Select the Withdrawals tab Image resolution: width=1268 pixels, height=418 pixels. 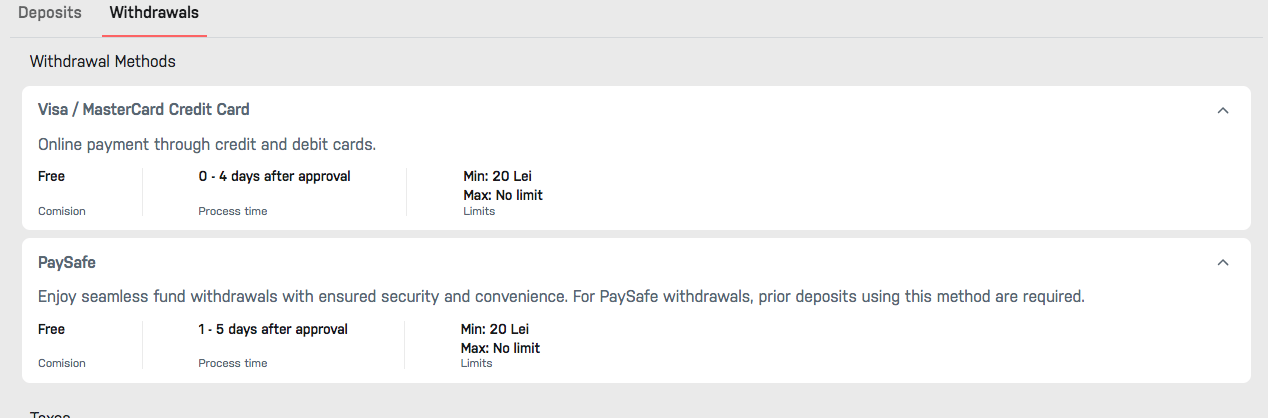[x=154, y=14]
